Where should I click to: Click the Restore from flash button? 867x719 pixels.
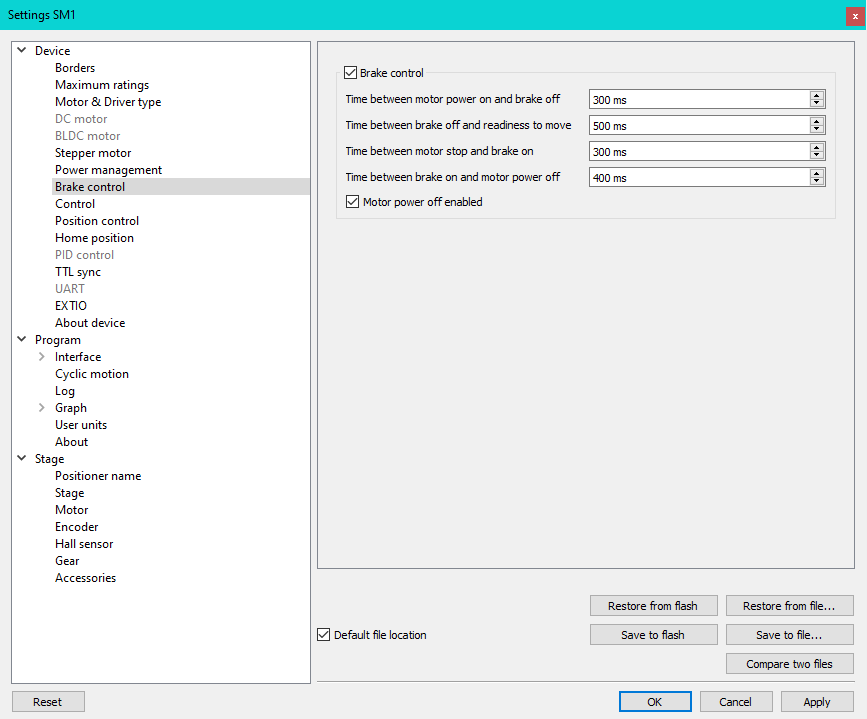[653, 605]
